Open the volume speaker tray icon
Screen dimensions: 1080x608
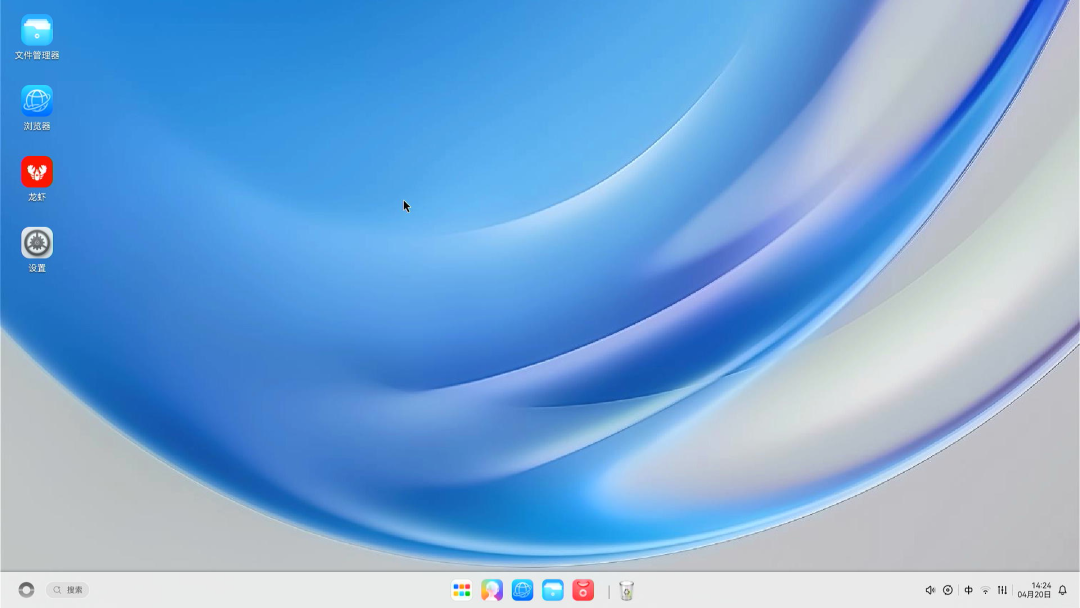(930, 590)
